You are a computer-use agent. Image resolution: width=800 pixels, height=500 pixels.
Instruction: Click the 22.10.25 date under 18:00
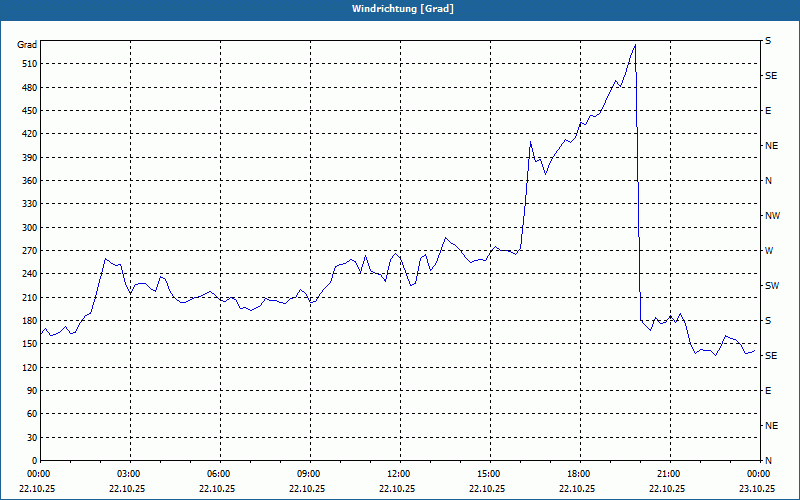[x=577, y=488]
